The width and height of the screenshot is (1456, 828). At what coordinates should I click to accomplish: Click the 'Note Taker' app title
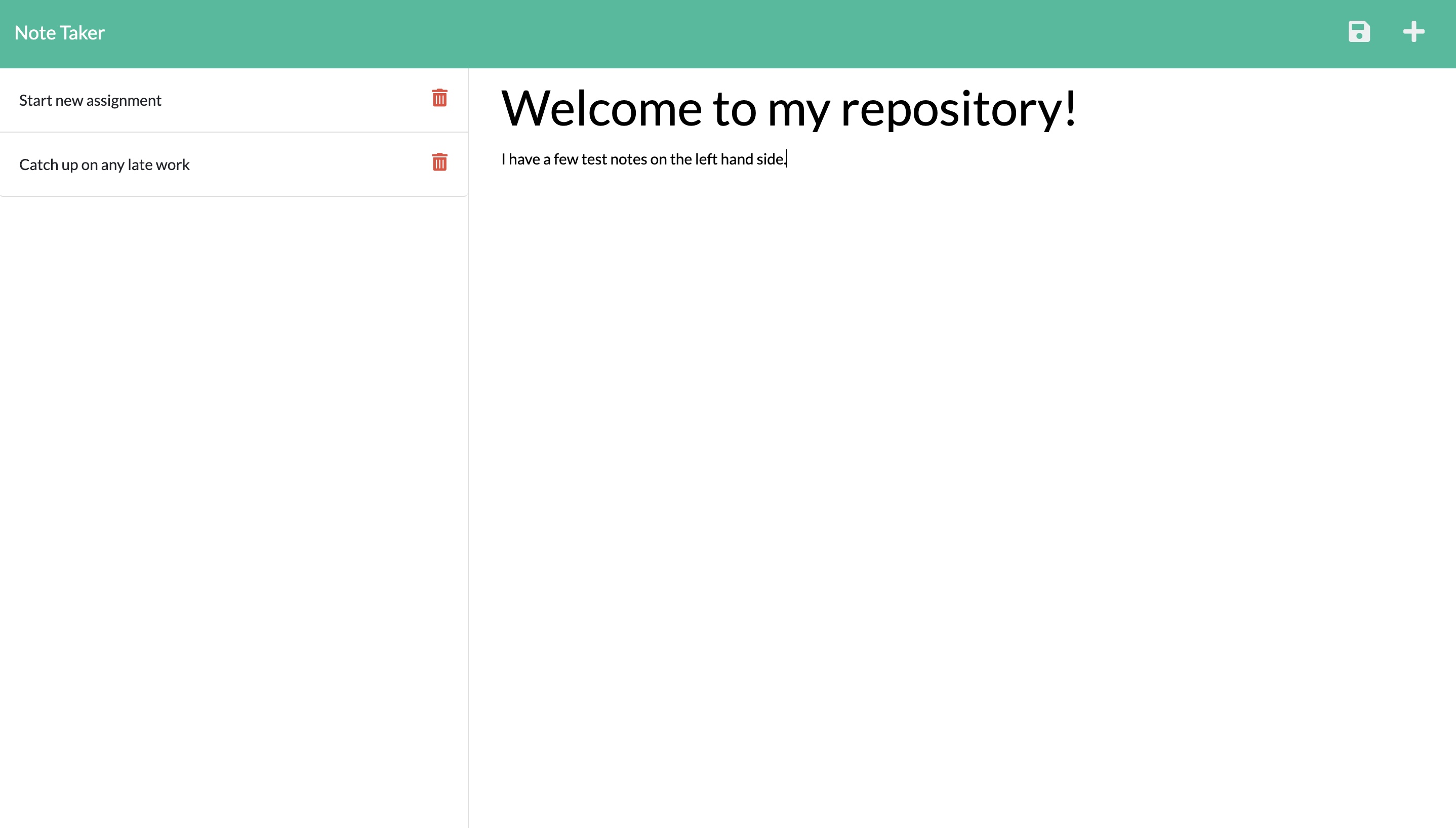pyautogui.click(x=59, y=32)
